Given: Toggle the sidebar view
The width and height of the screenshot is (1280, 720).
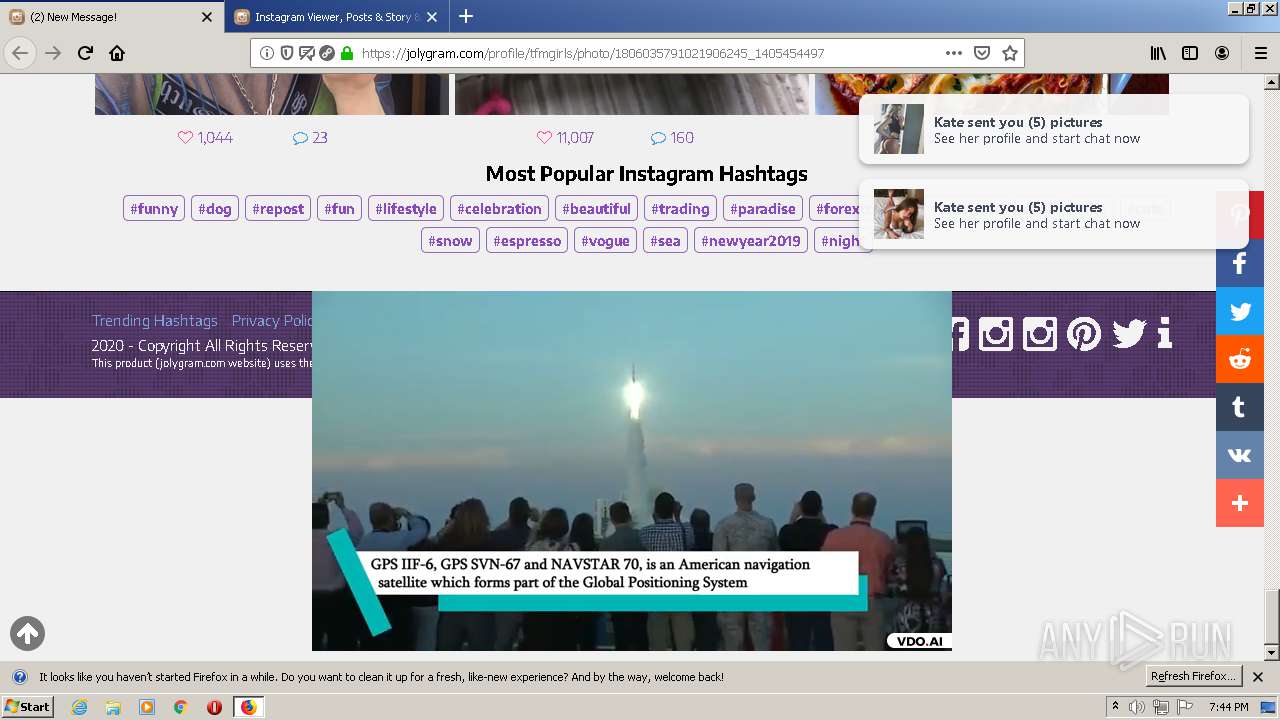Looking at the screenshot, I should click(x=1190, y=53).
